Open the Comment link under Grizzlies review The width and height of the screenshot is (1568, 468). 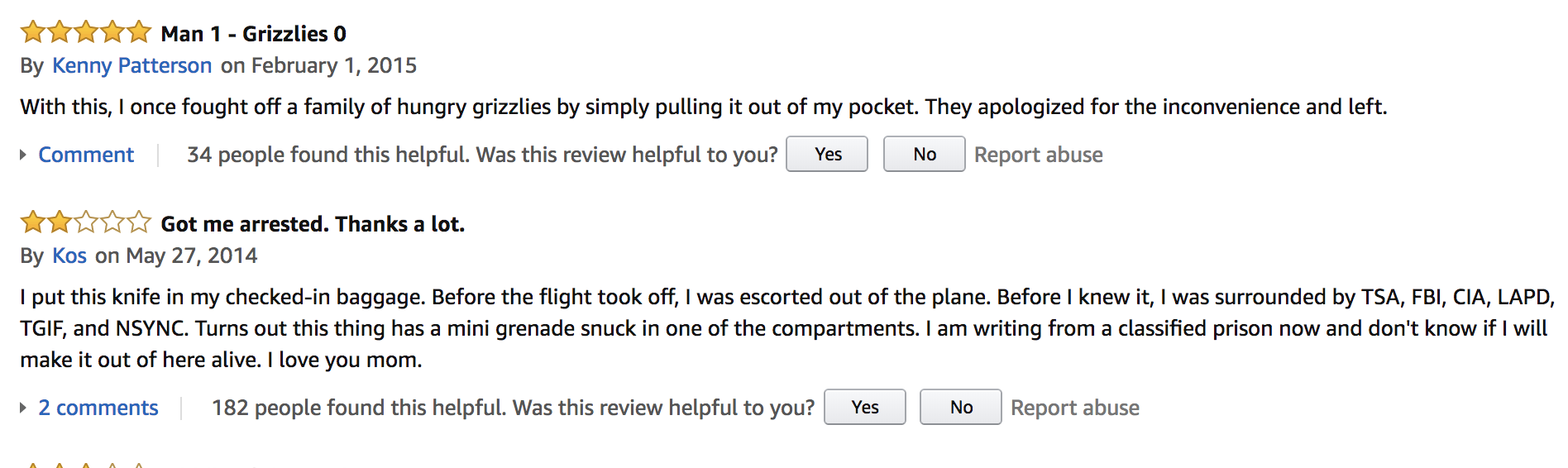tap(86, 155)
